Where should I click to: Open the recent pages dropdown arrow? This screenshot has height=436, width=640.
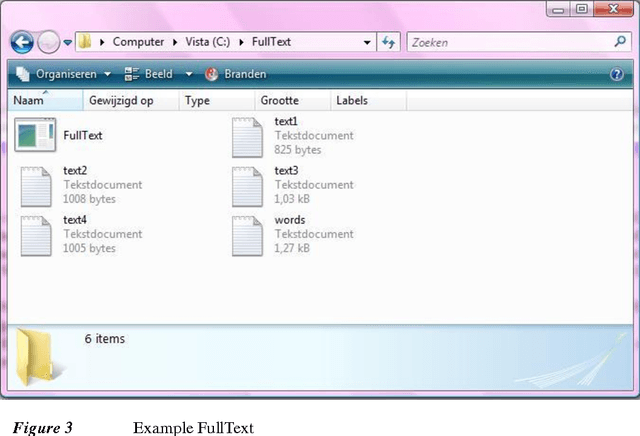67,43
